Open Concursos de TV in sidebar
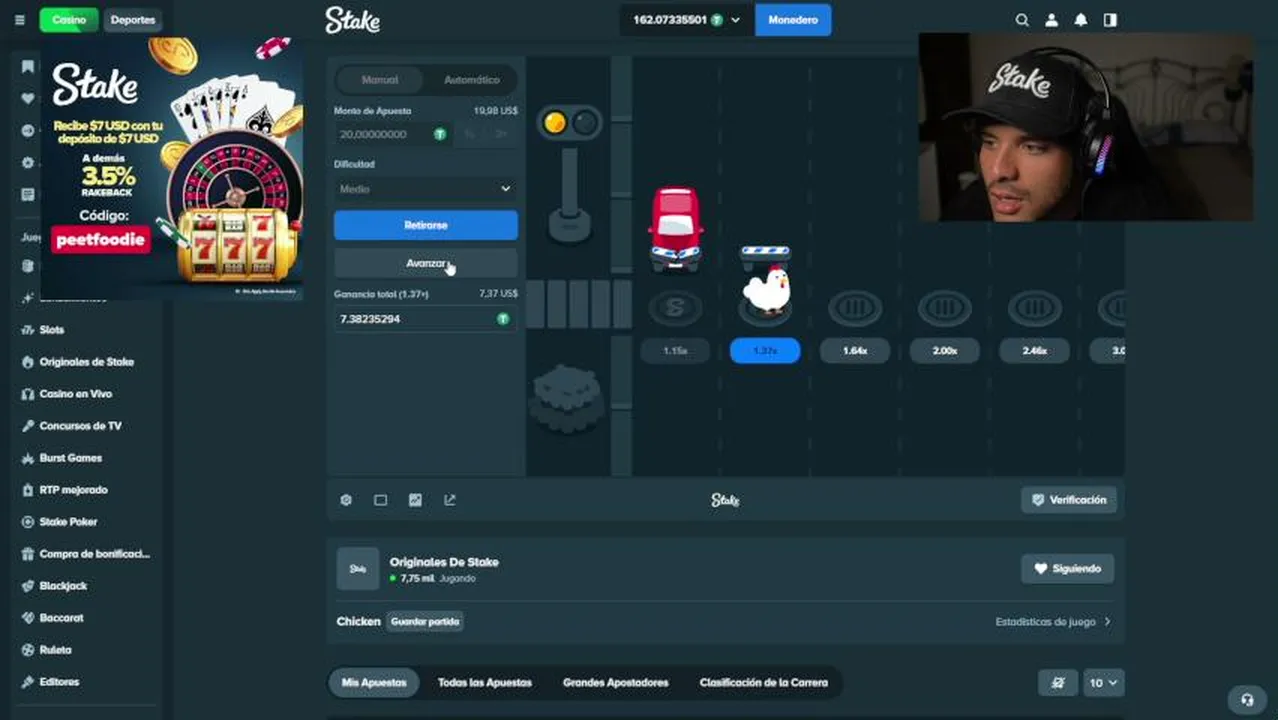The width and height of the screenshot is (1278, 720). 80,426
